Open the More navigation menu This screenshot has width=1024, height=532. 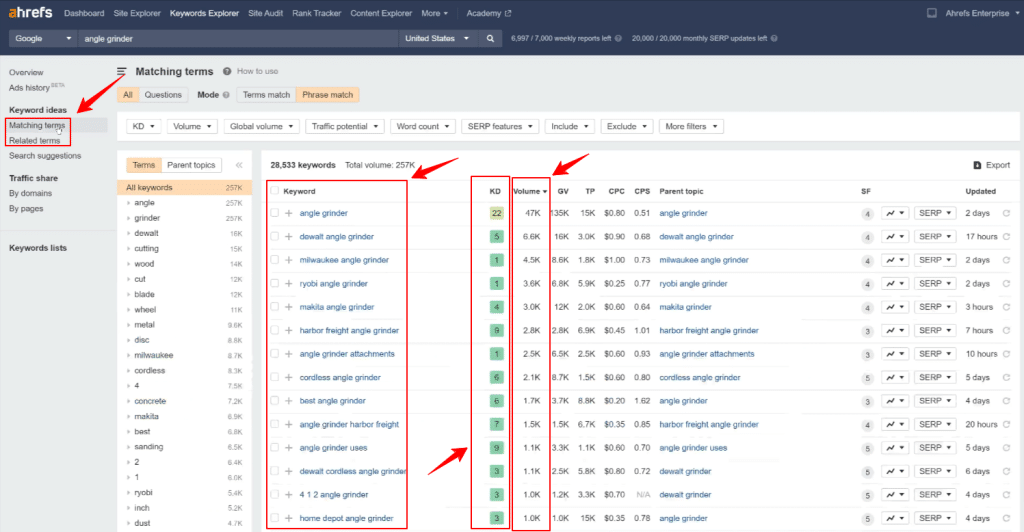pyautogui.click(x=434, y=13)
